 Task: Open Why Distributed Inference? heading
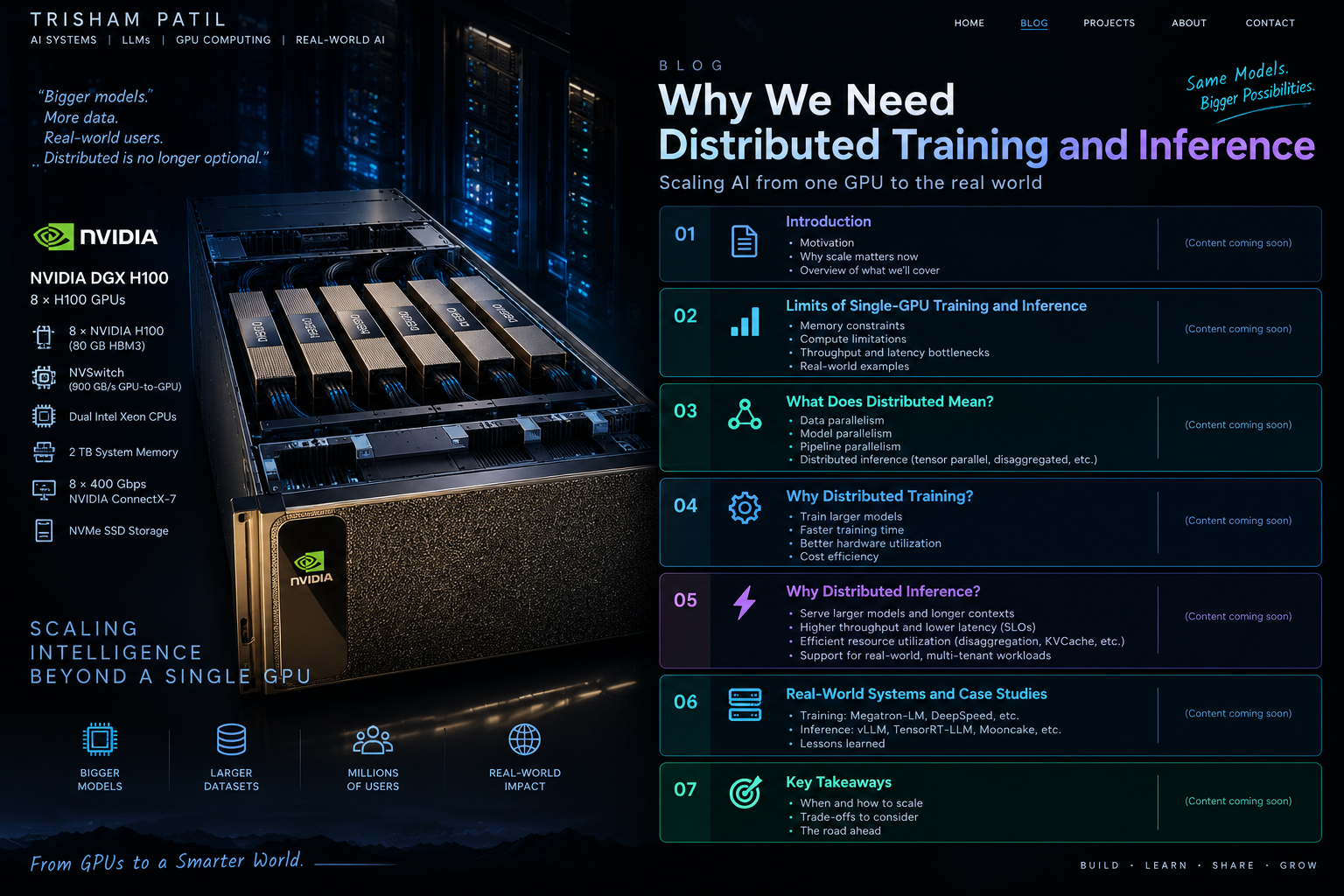tap(883, 591)
